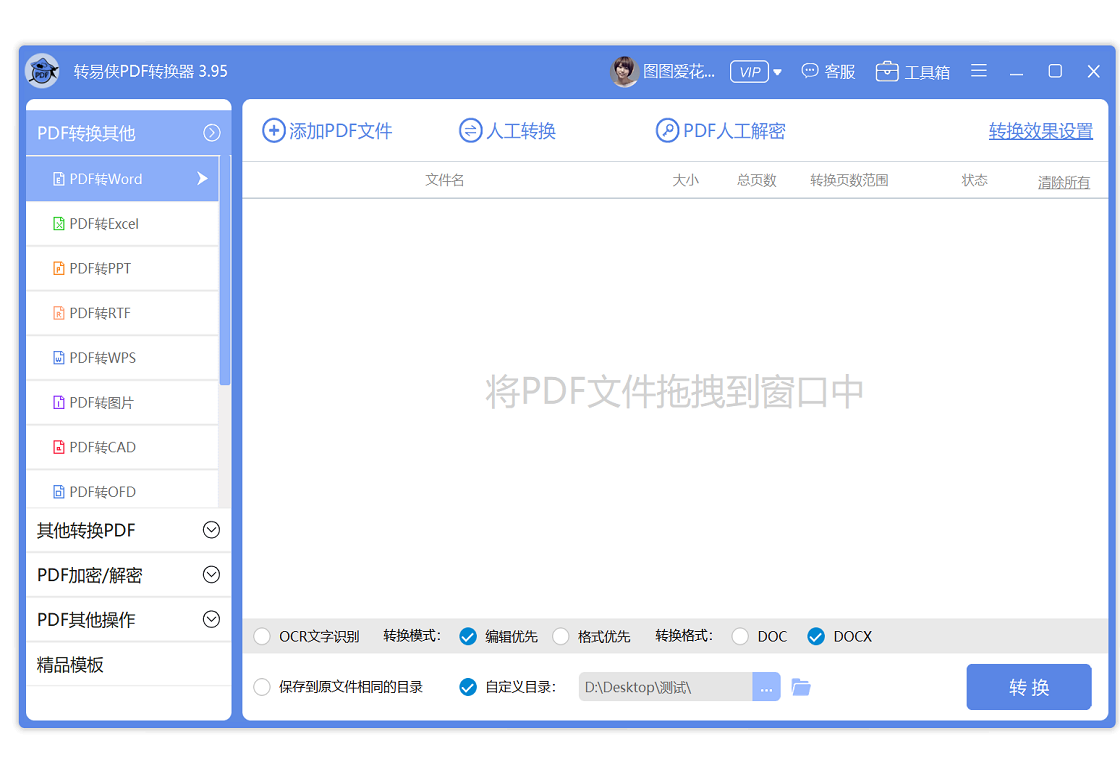Viewport: 1120px width, 760px height.
Task: Select PDF转Excel in sidebar
Action: click(x=122, y=224)
